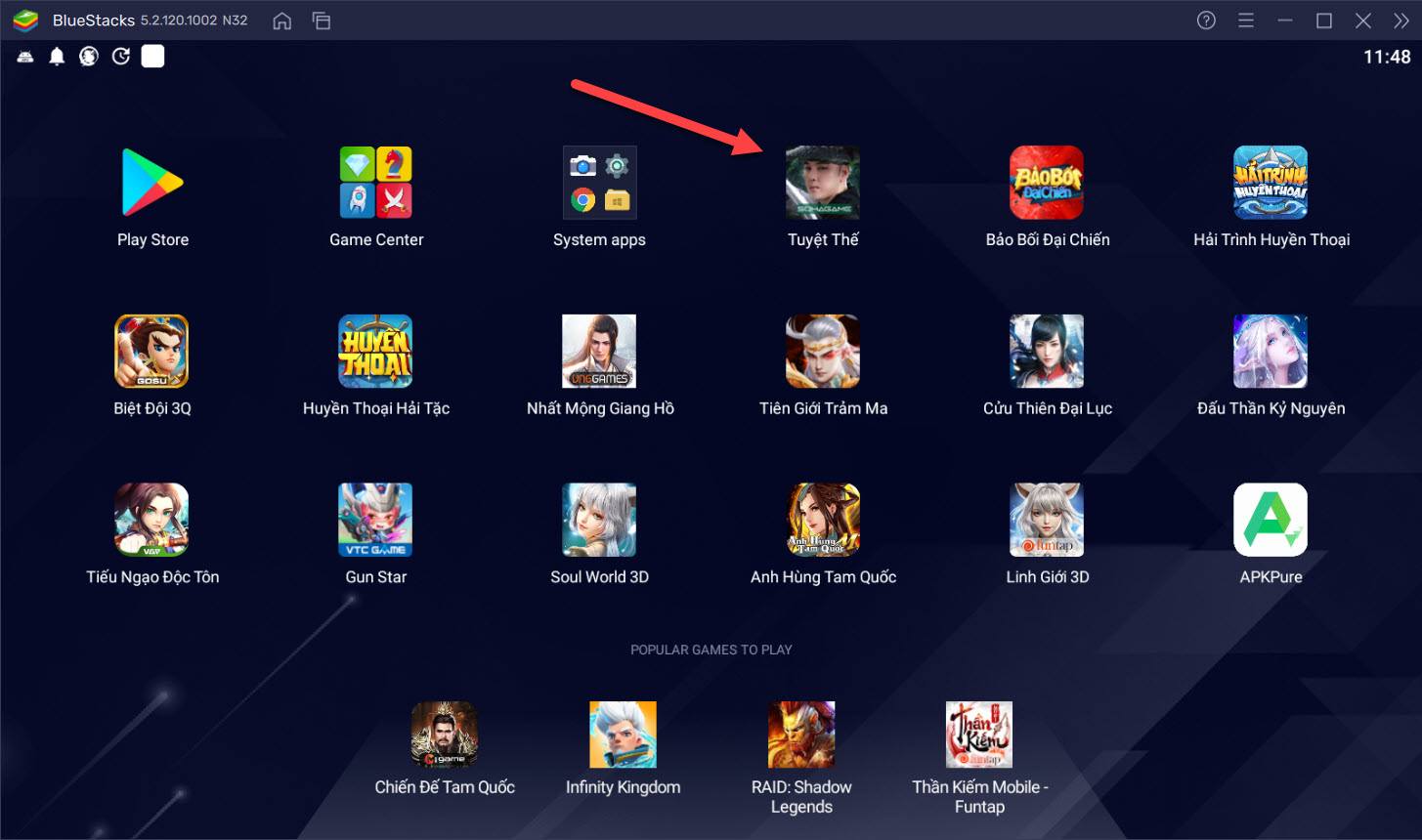Open Bảo Bối Đại Chiến
1422x840 pixels.
coord(1047,183)
